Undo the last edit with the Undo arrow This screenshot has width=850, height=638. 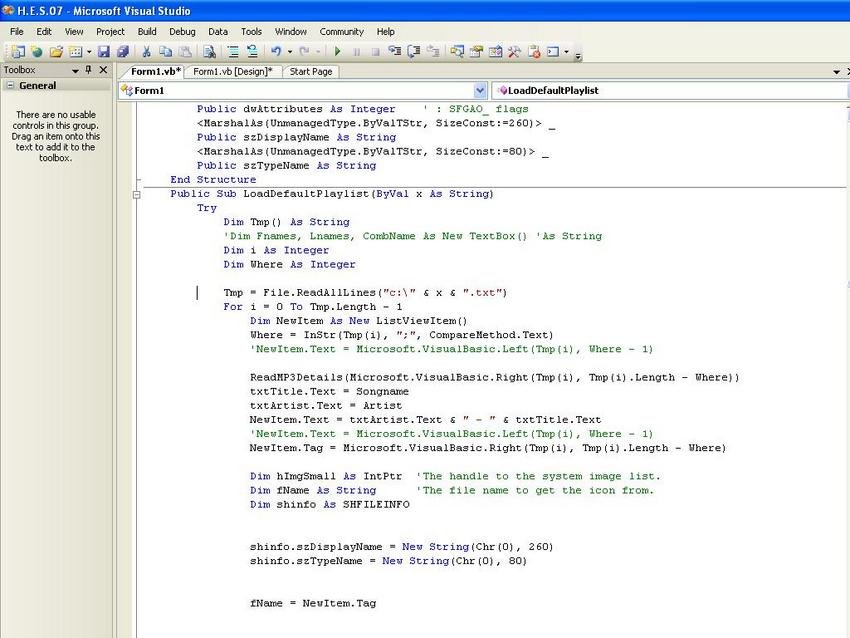276,52
